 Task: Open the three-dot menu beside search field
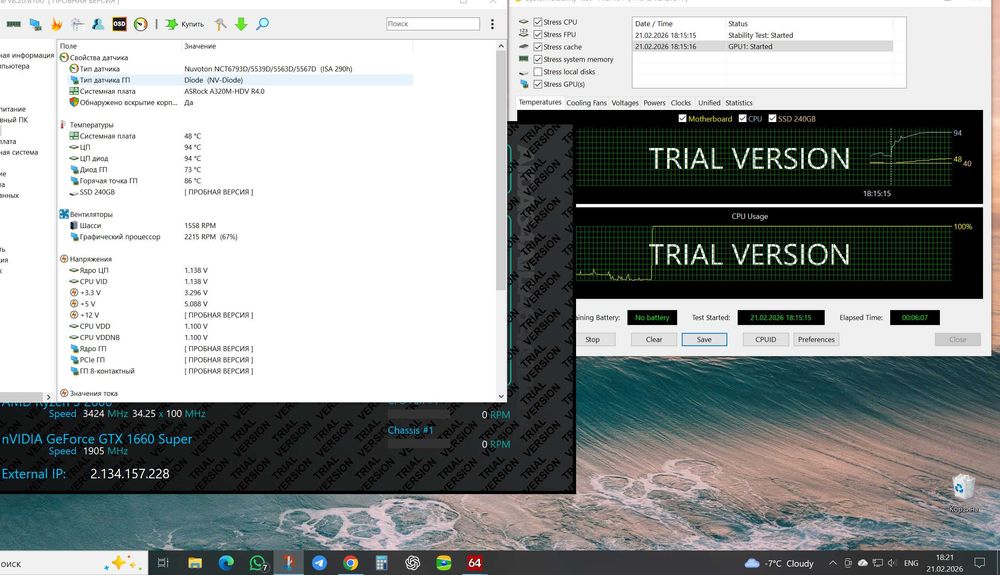click(492, 23)
